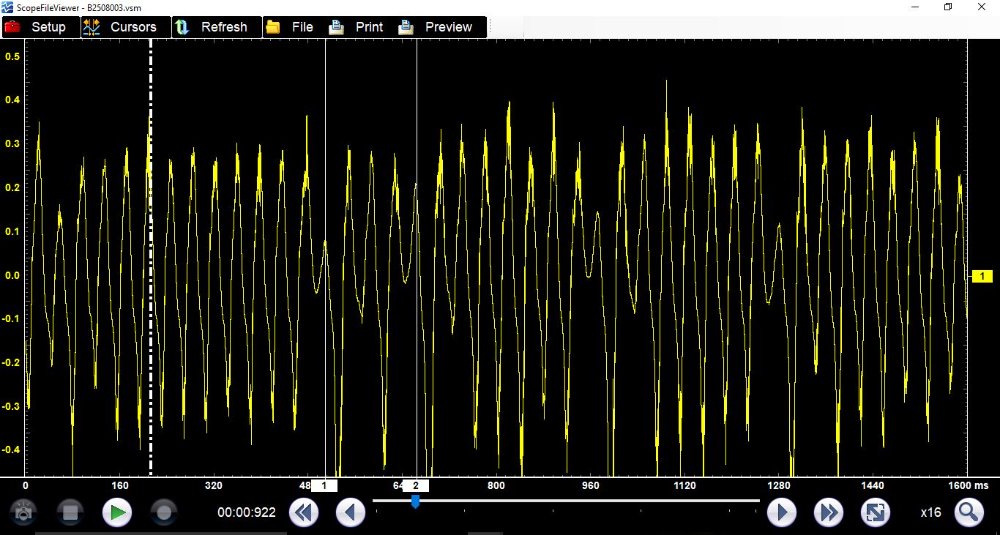Click the Record button

point(165,513)
